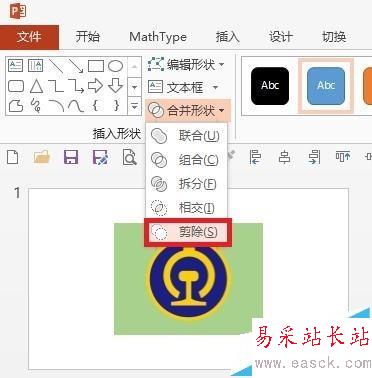Pick the elbow connector shape
This screenshot has width=372, height=378.
[x=56, y=86]
